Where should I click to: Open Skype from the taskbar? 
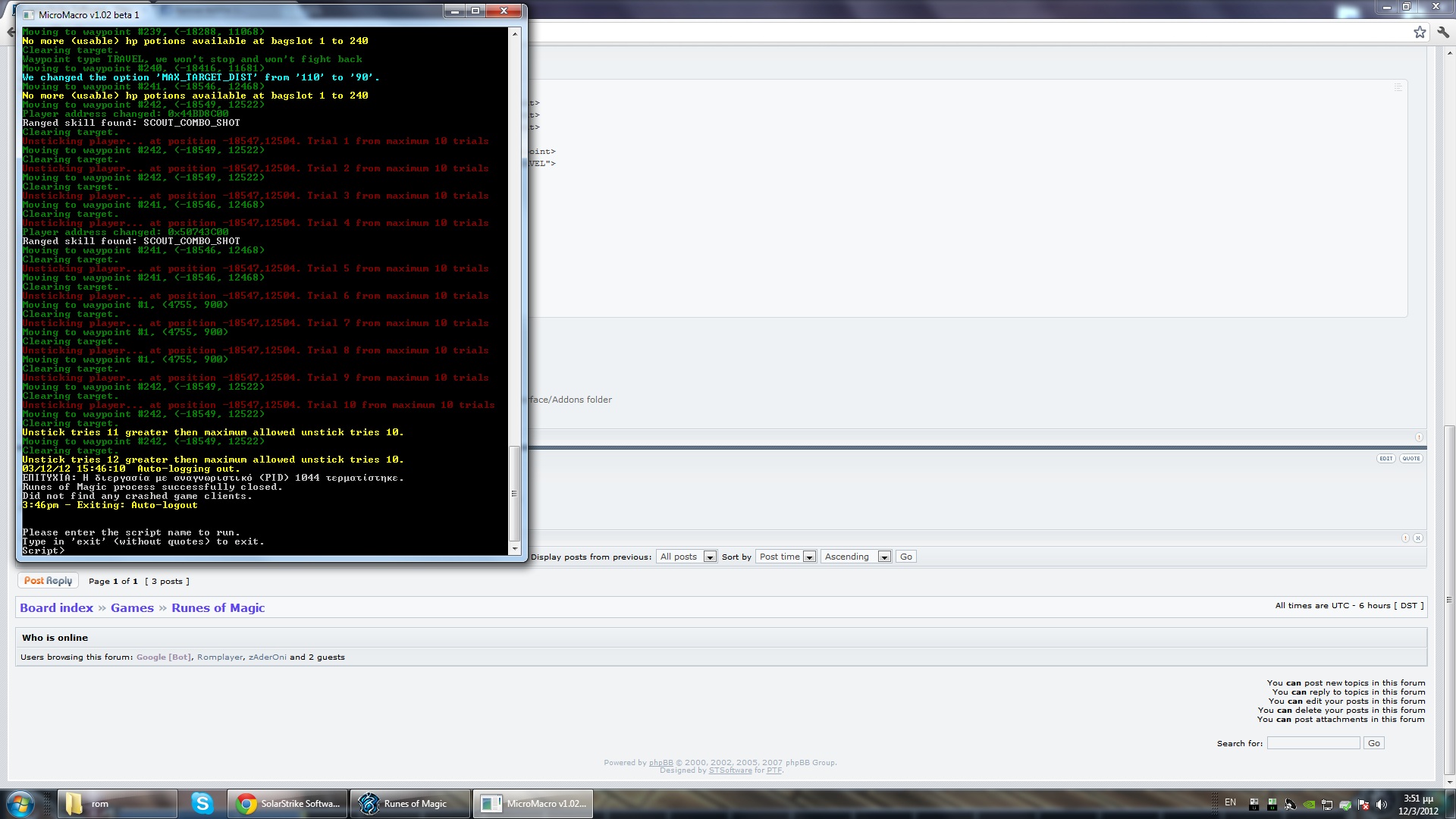coord(202,803)
